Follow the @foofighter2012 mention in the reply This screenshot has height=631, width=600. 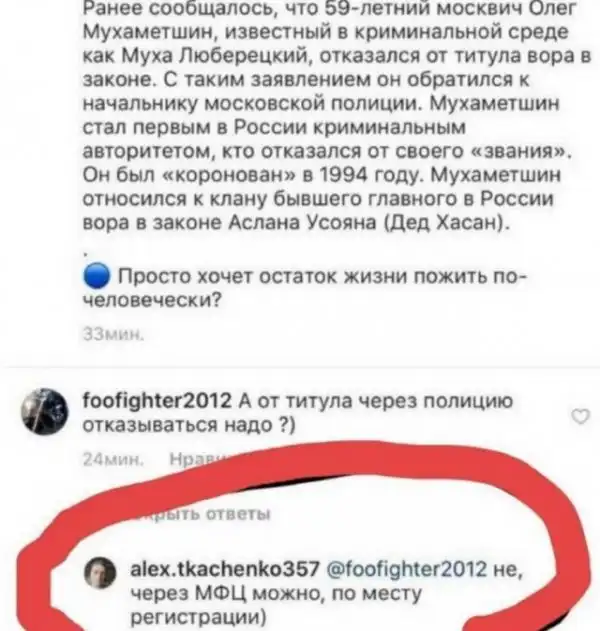[406, 569]
